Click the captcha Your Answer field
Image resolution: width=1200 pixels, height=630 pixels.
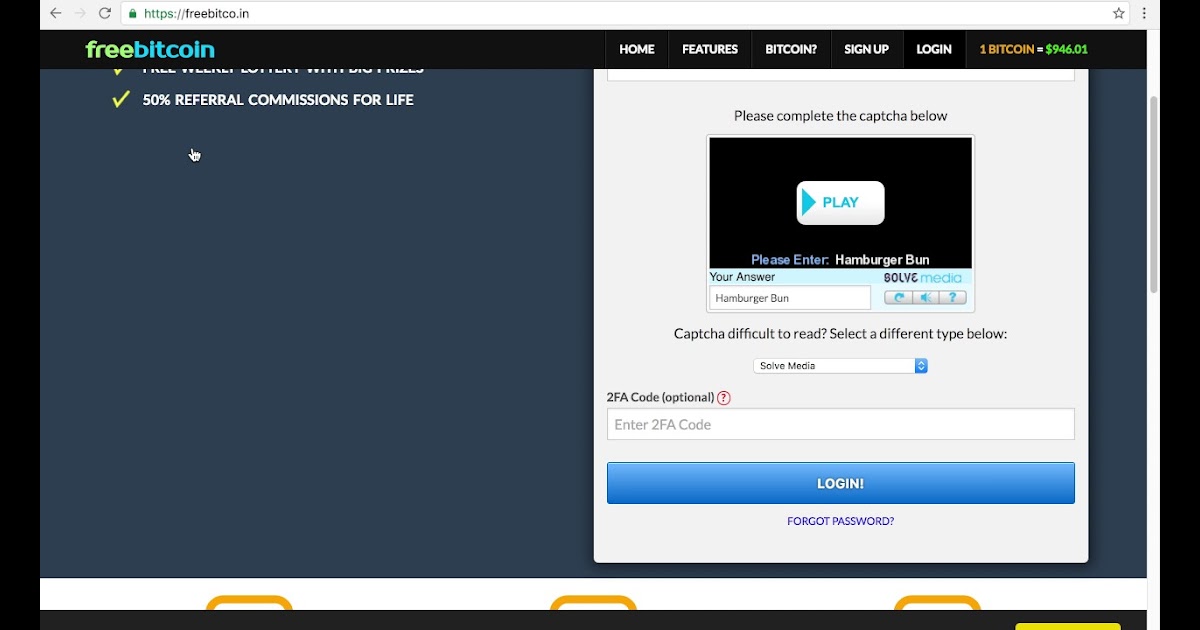(x=790, y=298)
